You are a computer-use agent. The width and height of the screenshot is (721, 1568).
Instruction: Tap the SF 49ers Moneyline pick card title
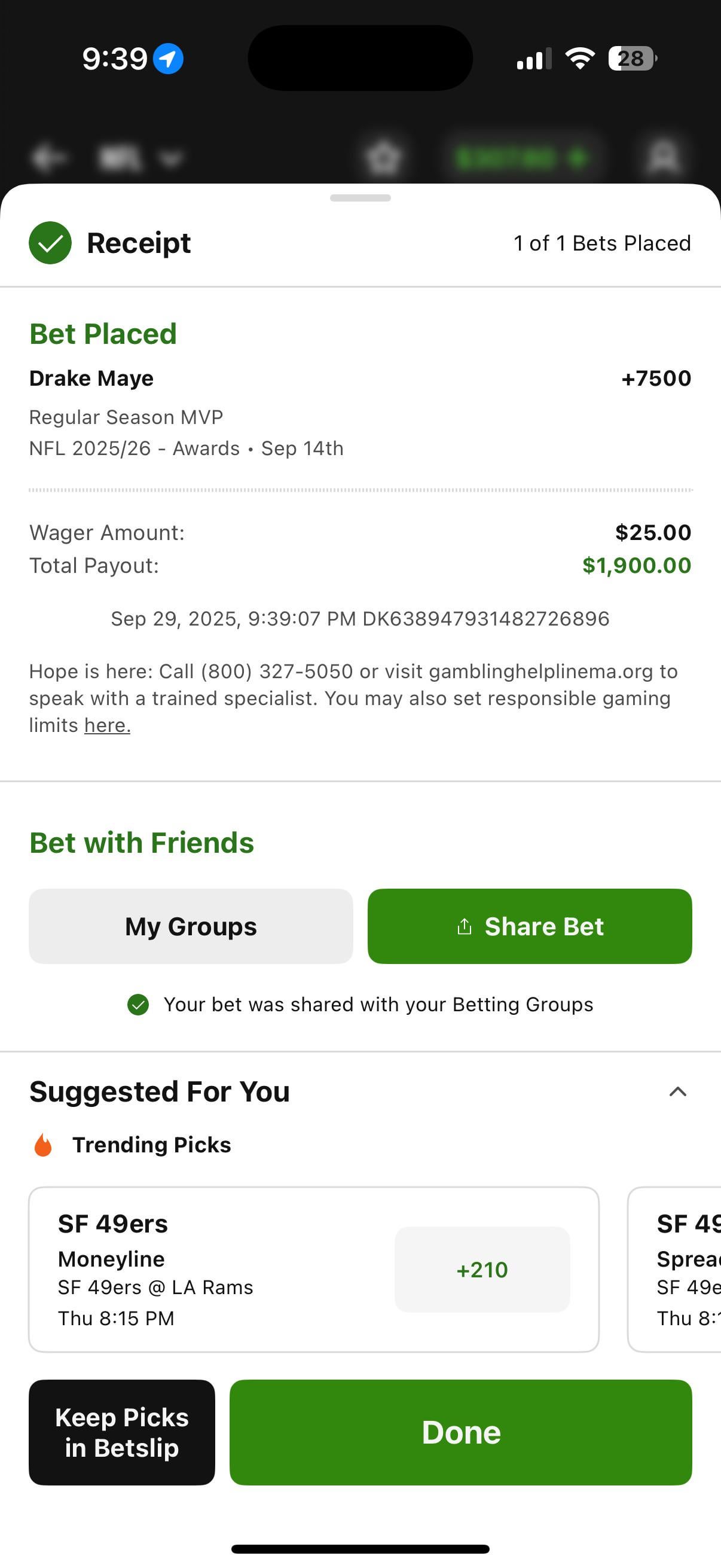click(112, 1224)
